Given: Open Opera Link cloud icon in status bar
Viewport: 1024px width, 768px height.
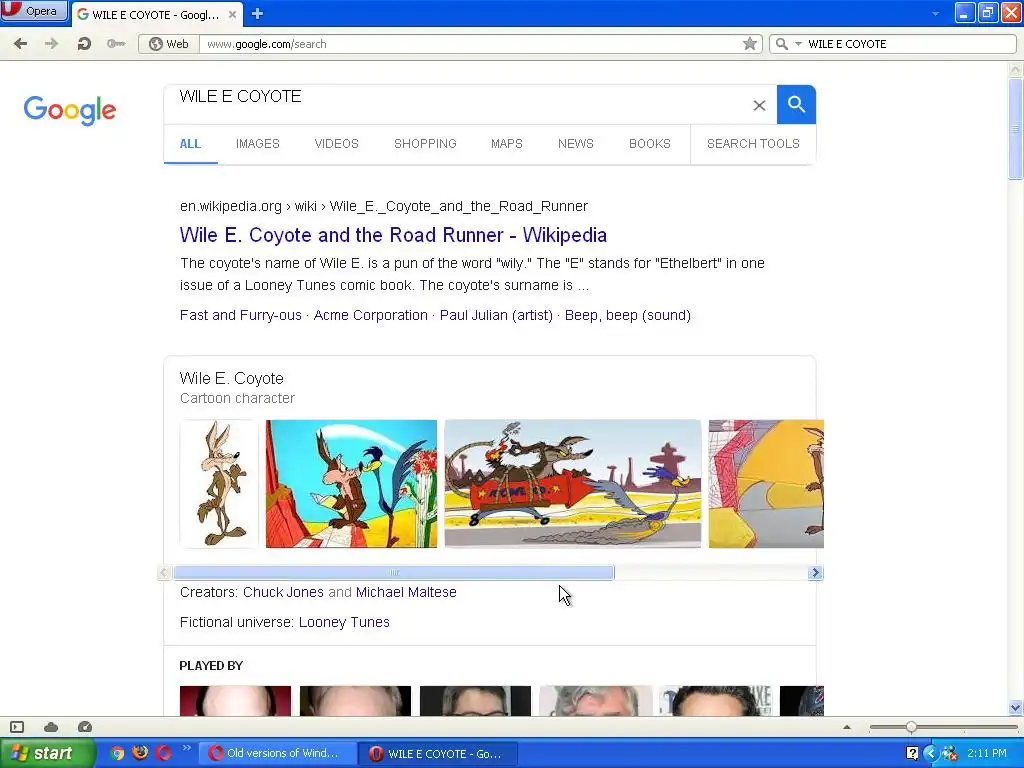Looking at the screenshot, I should coord(51,727).
